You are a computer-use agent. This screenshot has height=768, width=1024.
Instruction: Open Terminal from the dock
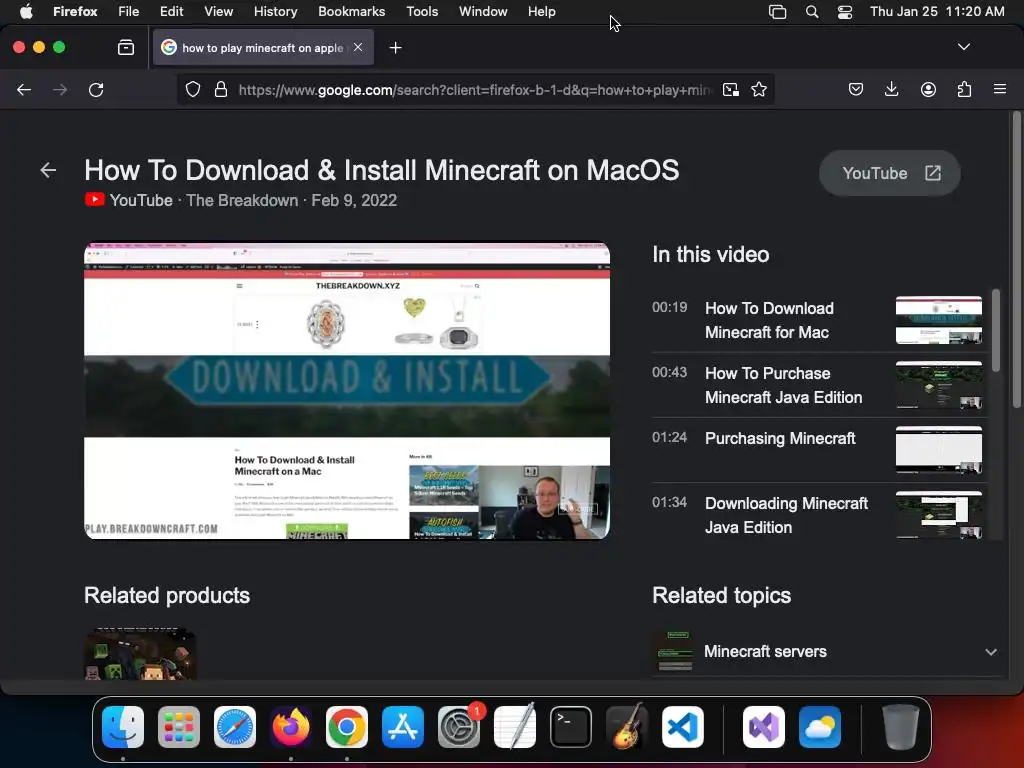[x=571, y=727]
